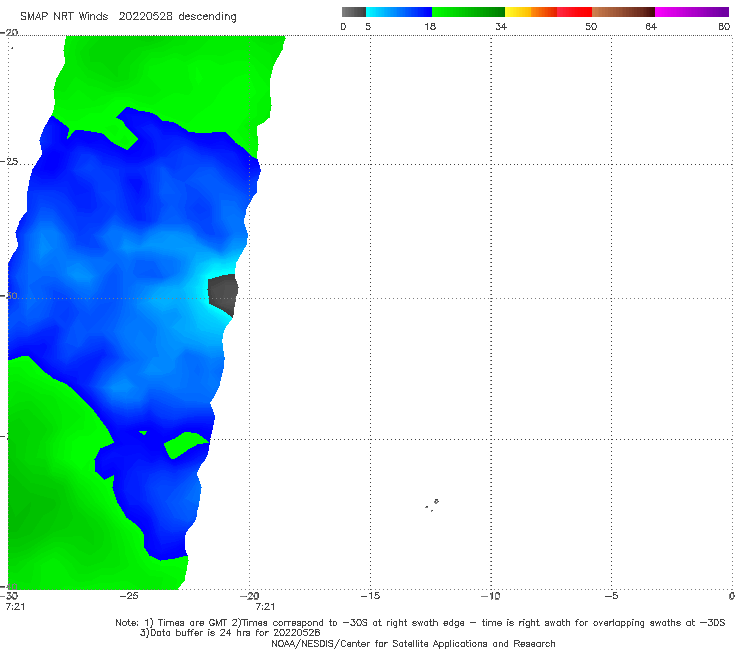740x650 pixels.
Task: Click the title 'SMAP NRT Winds 20220528 descending'
Action: [x=128, y=17]
